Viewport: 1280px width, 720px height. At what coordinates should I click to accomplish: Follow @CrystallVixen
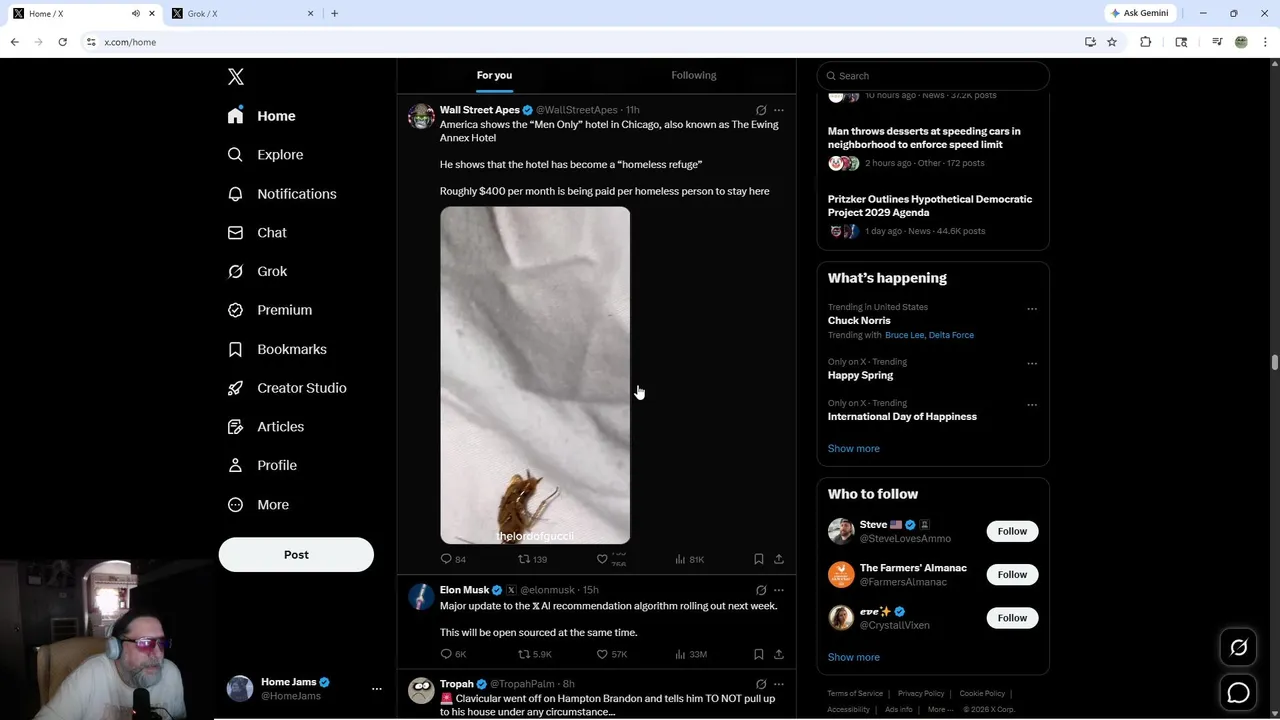click(x=1012, y=618)
